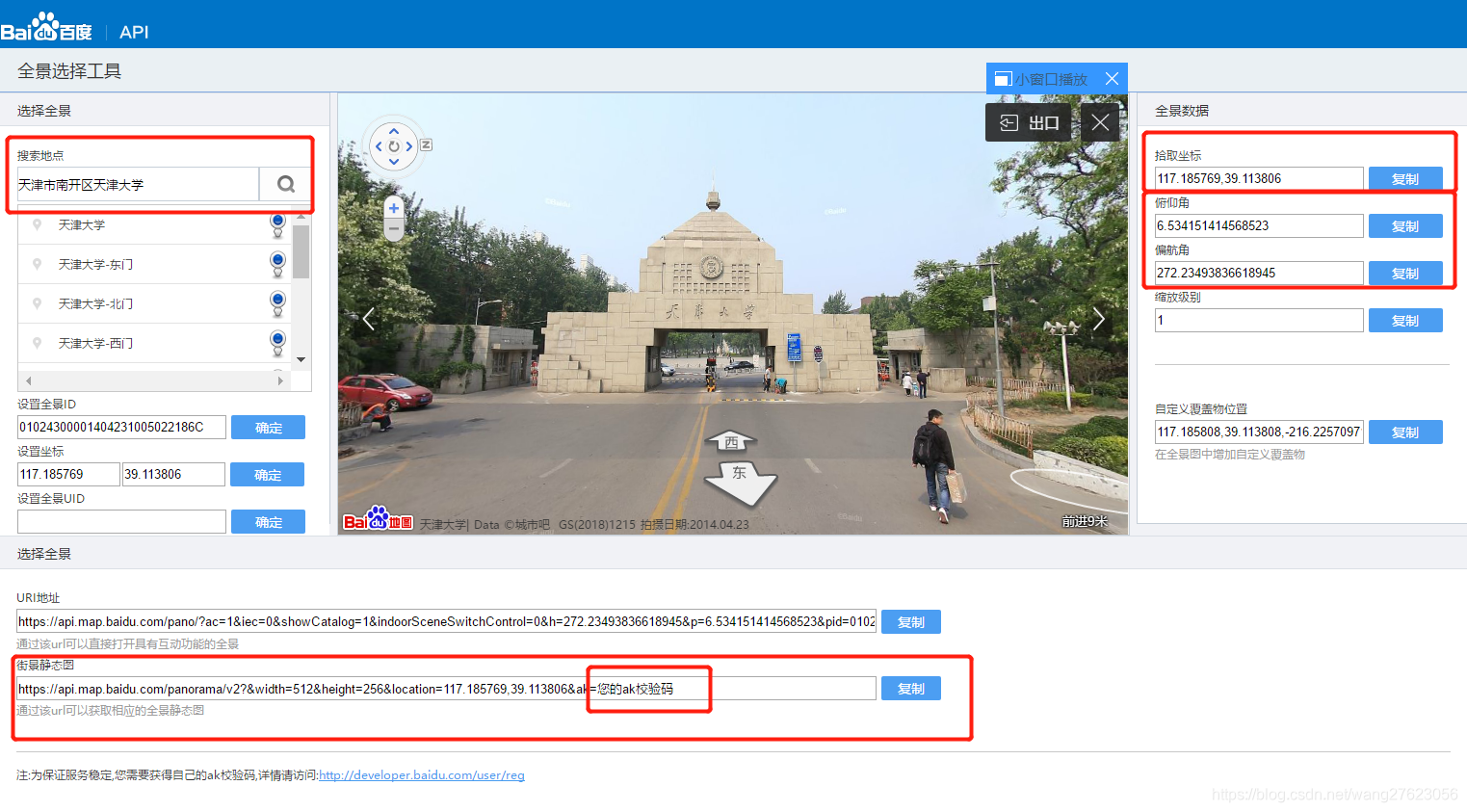Click the 街景静态图 URL field

click(446, 688)
